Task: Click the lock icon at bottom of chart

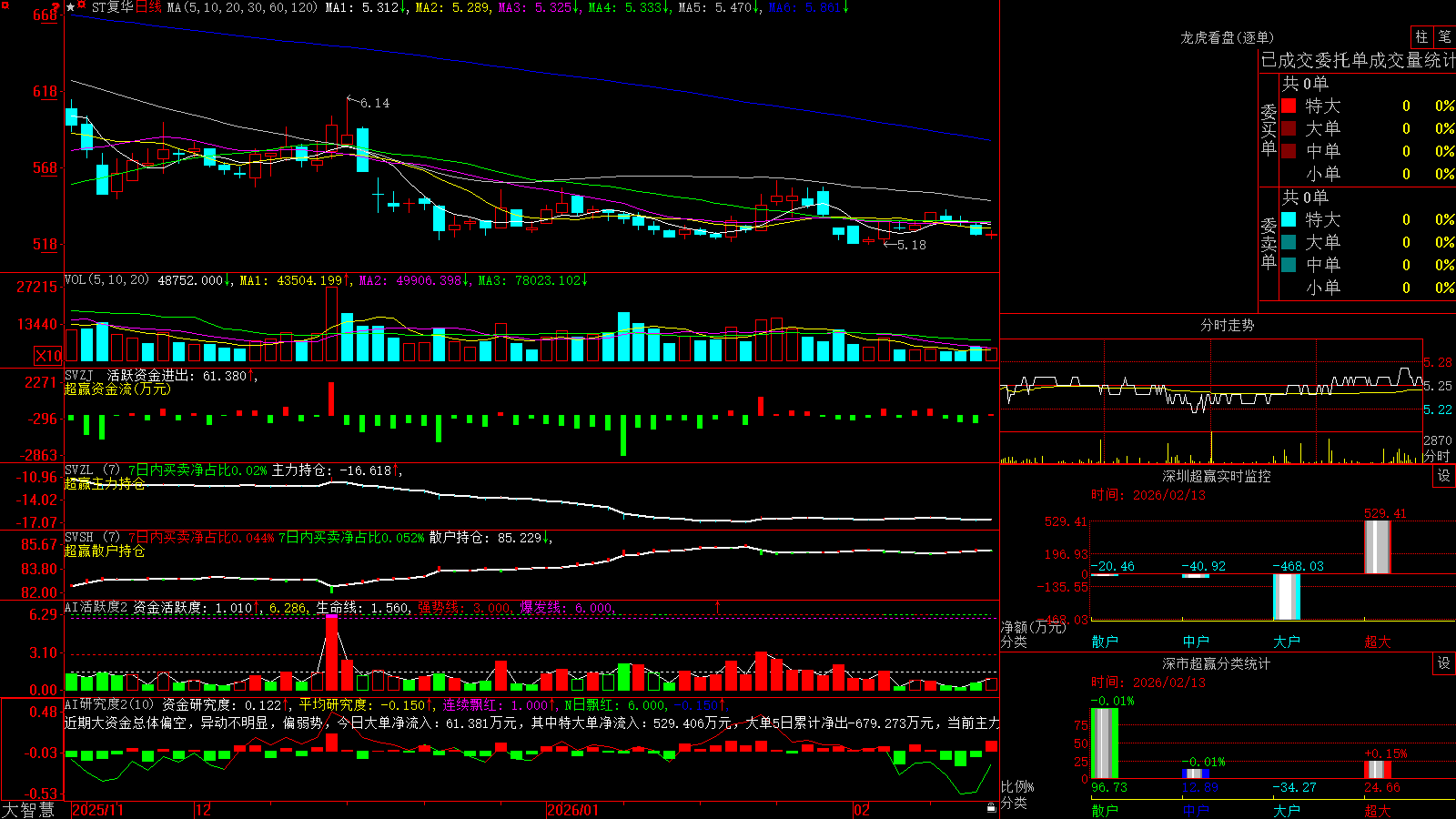Action: [x=991, y=808]
